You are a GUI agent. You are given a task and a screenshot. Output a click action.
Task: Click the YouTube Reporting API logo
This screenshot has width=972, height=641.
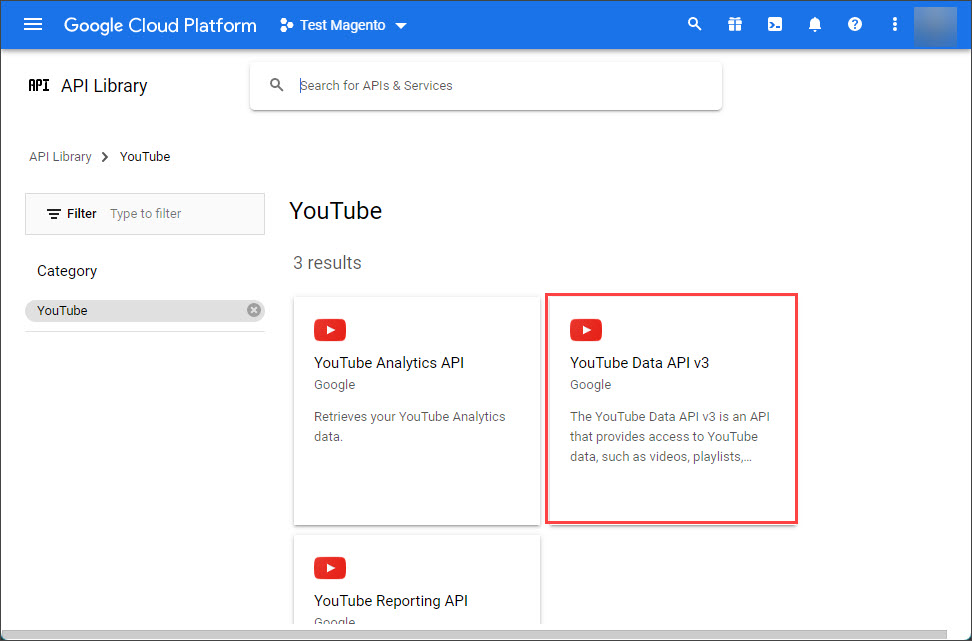click(x=330, y=568)
